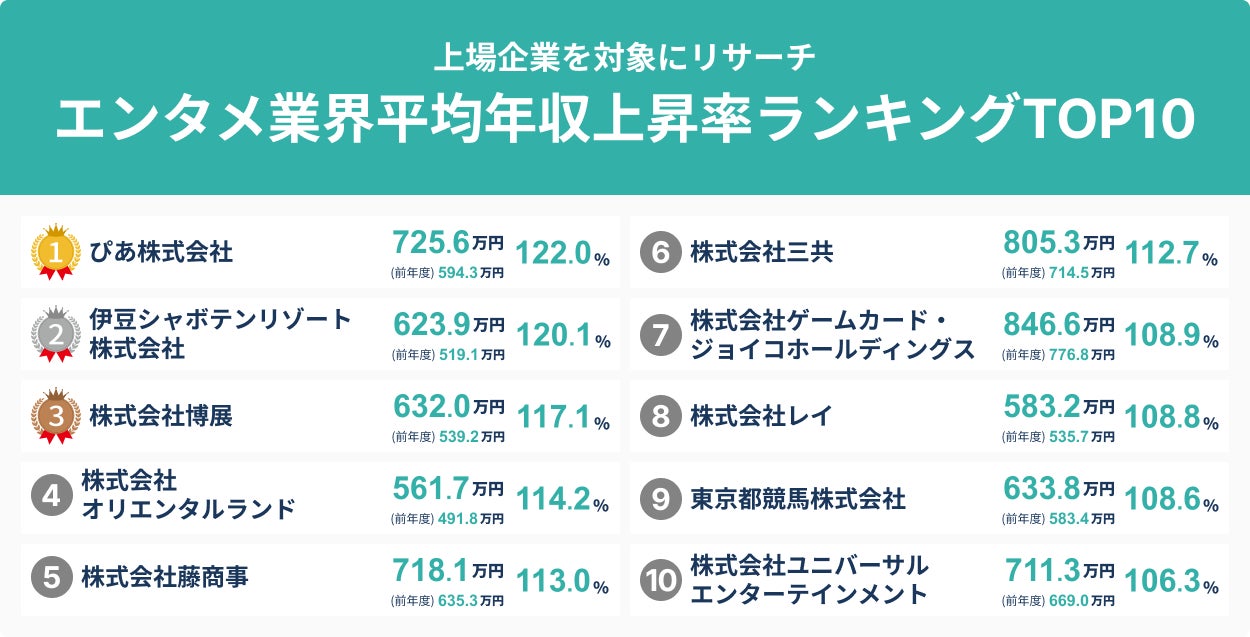Screen dimensions: 1250x637
Task: Click the gray rank 10 badge
Action: click(x=661, y=580)
